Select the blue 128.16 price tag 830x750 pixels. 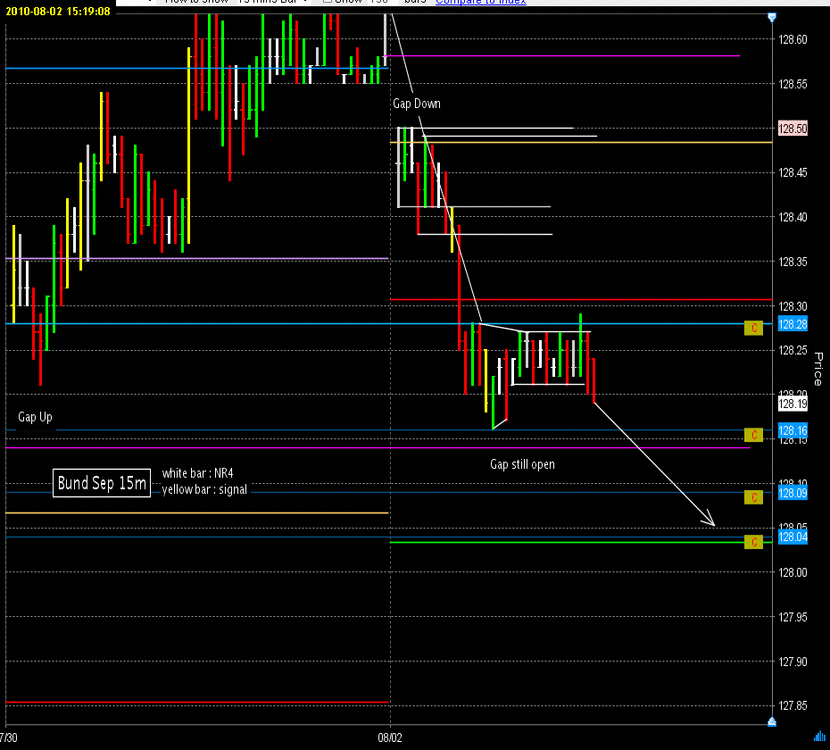[793, 430]
